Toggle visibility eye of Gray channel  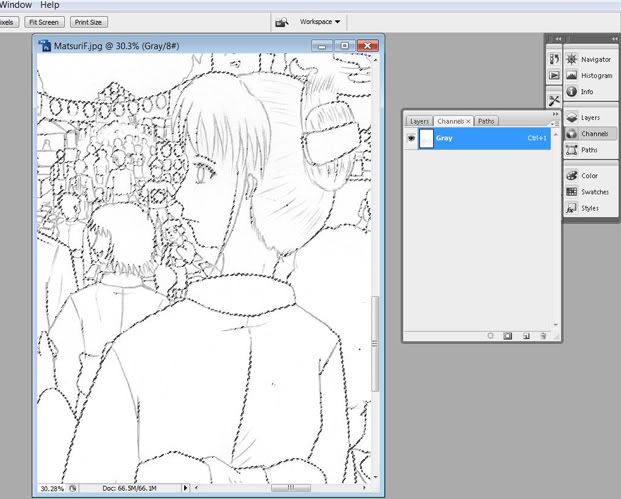tap(411, 138)
